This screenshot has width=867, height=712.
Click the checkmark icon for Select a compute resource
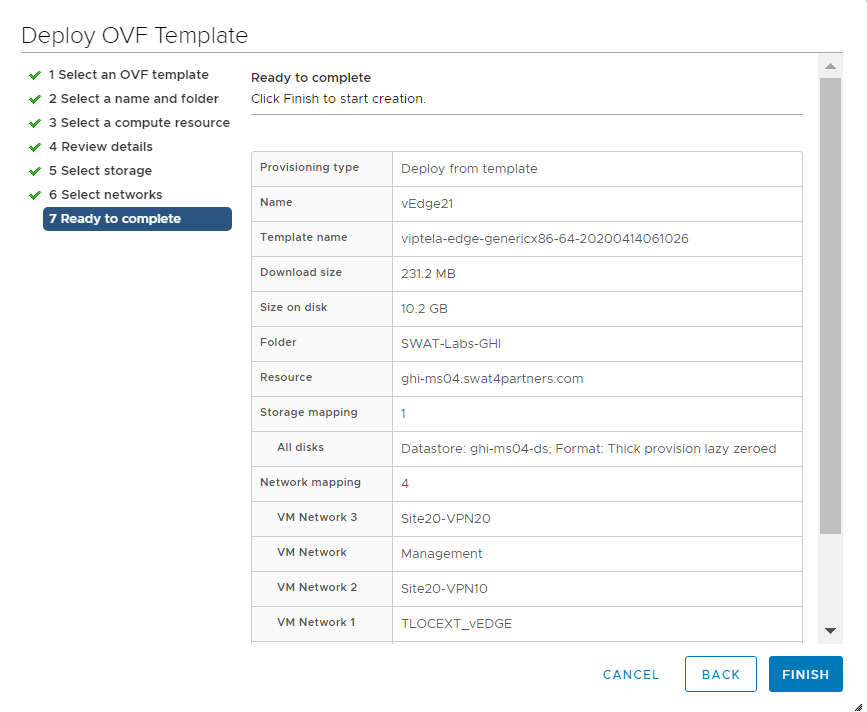[x=35, y=123]
